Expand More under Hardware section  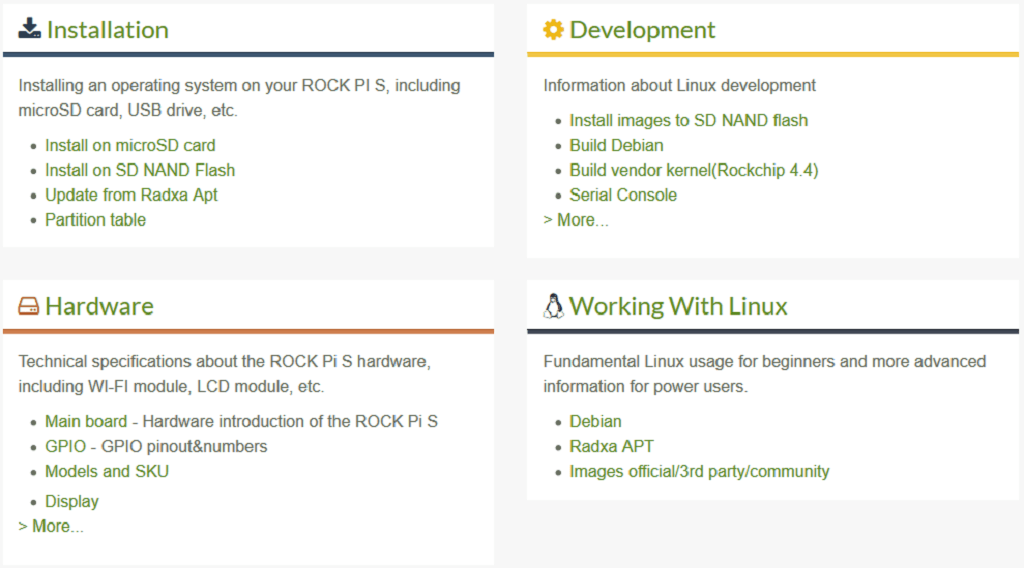point(51,526)
